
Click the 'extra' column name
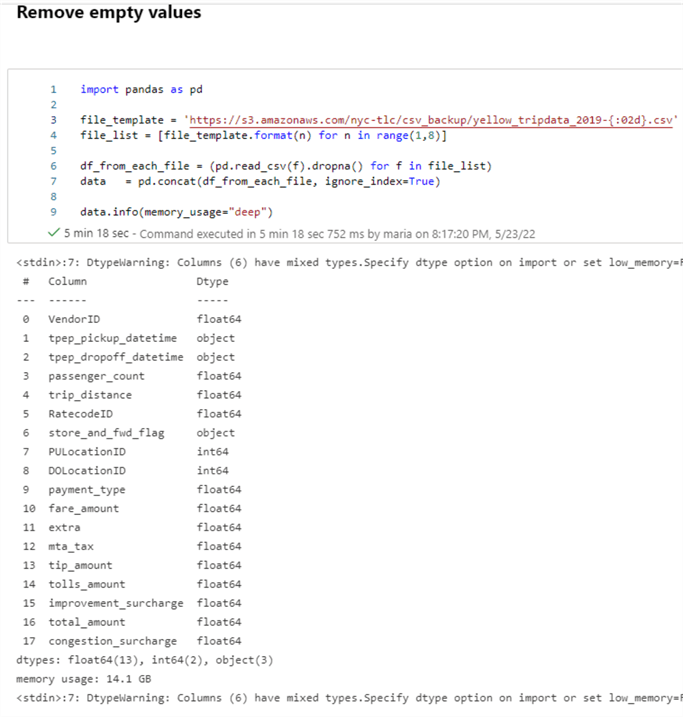point(64,528)
